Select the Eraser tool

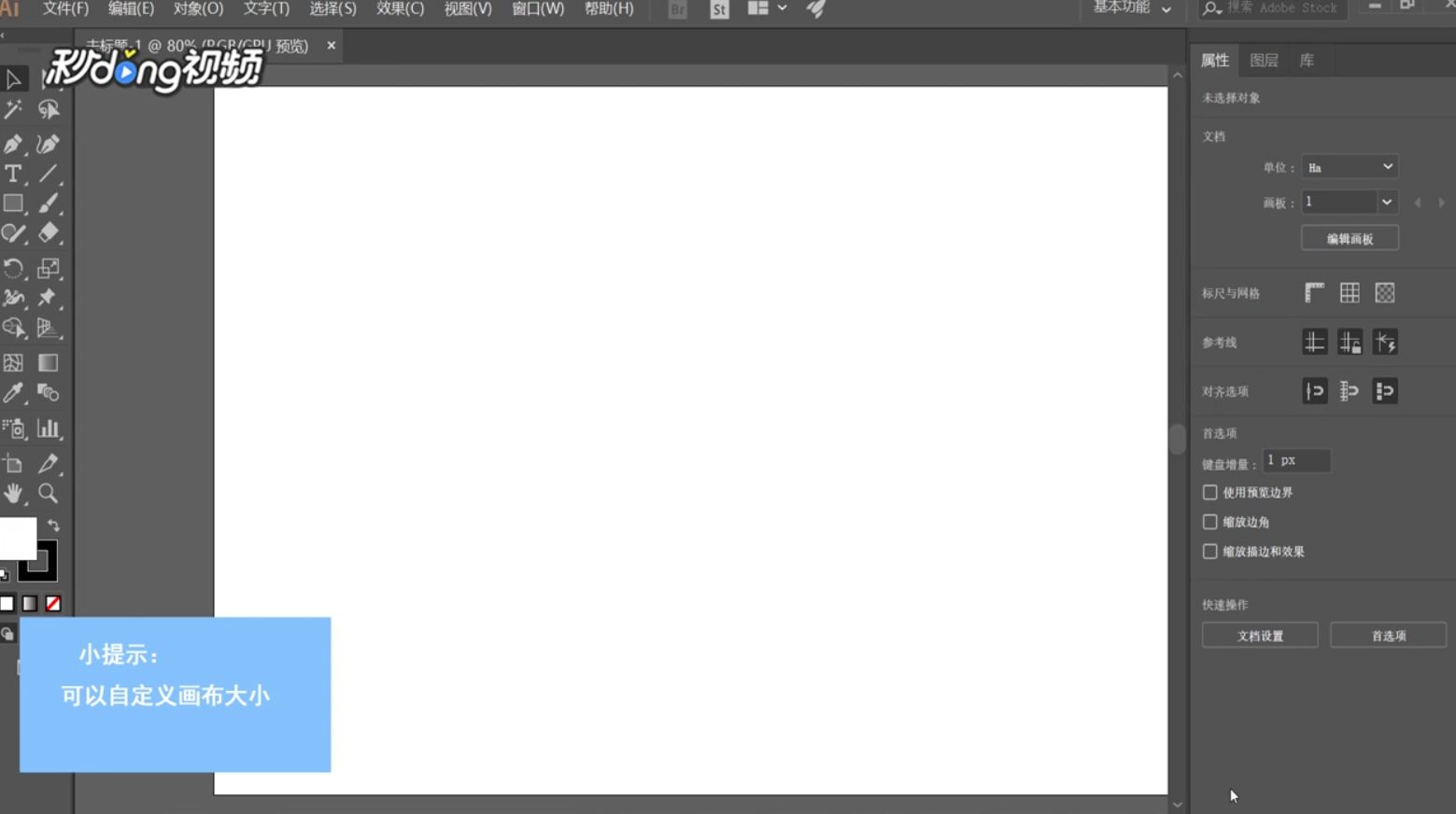click(x=49, y=233)
